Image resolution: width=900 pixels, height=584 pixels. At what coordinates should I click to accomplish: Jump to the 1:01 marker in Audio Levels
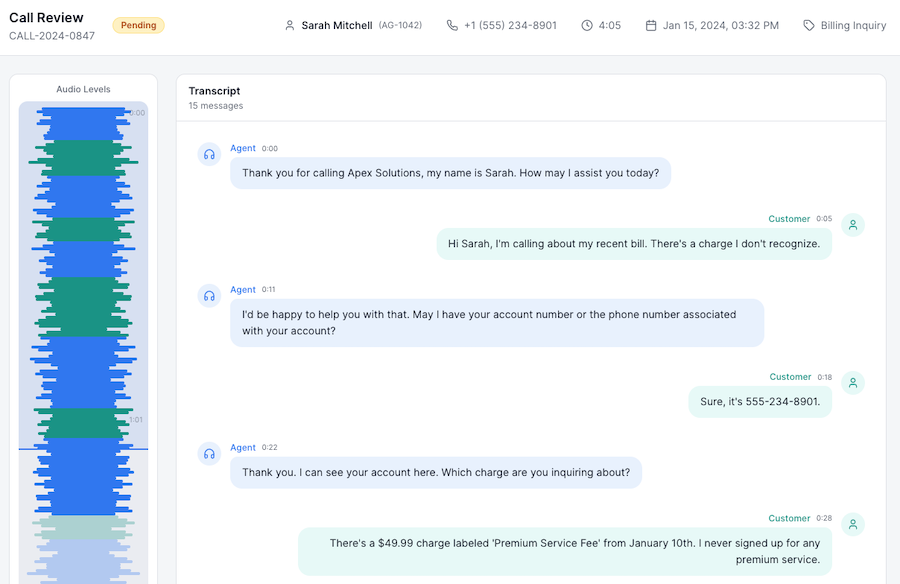tap(136, 420)
